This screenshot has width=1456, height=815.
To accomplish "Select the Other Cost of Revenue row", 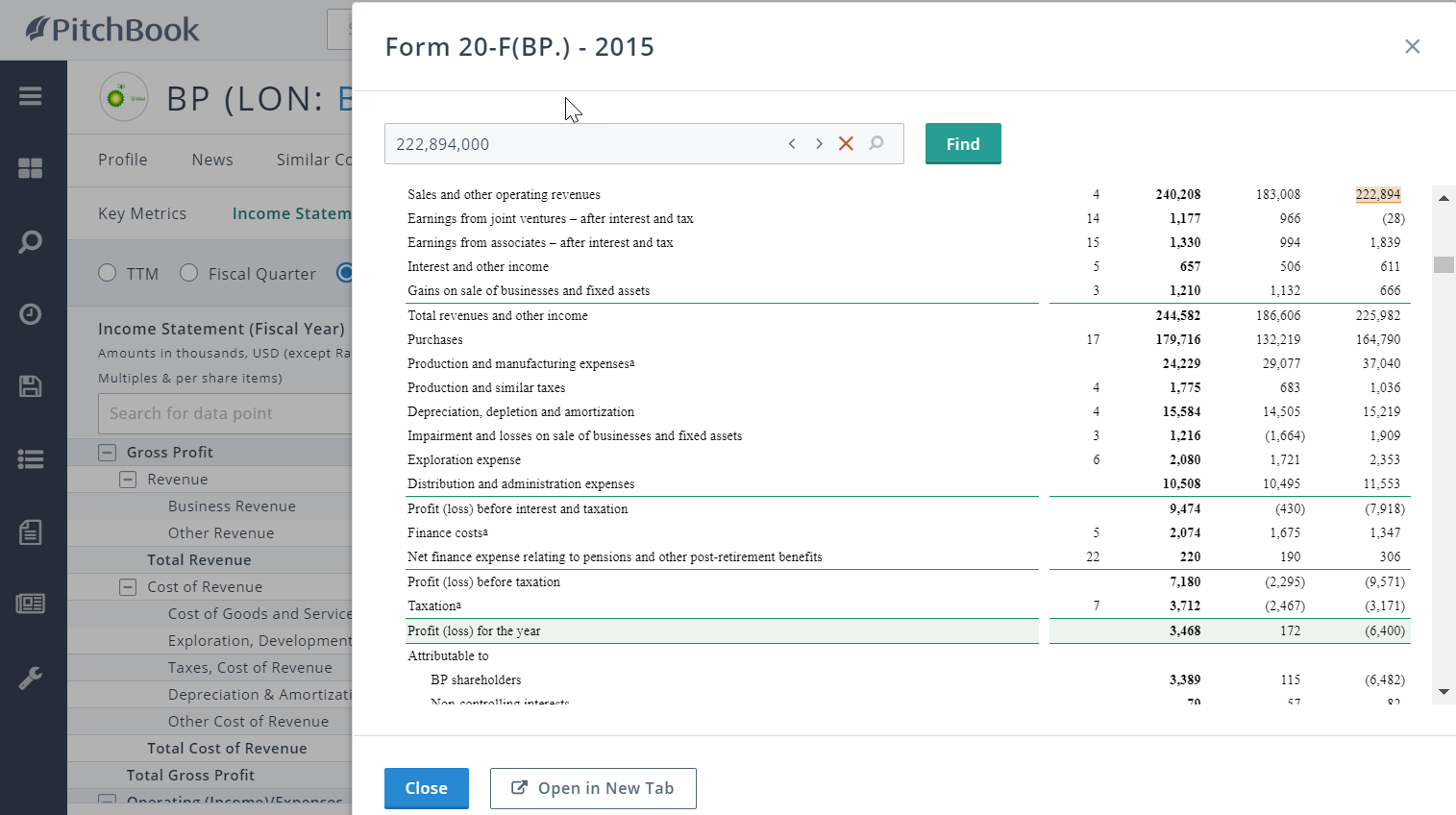I will click(210, 721).
